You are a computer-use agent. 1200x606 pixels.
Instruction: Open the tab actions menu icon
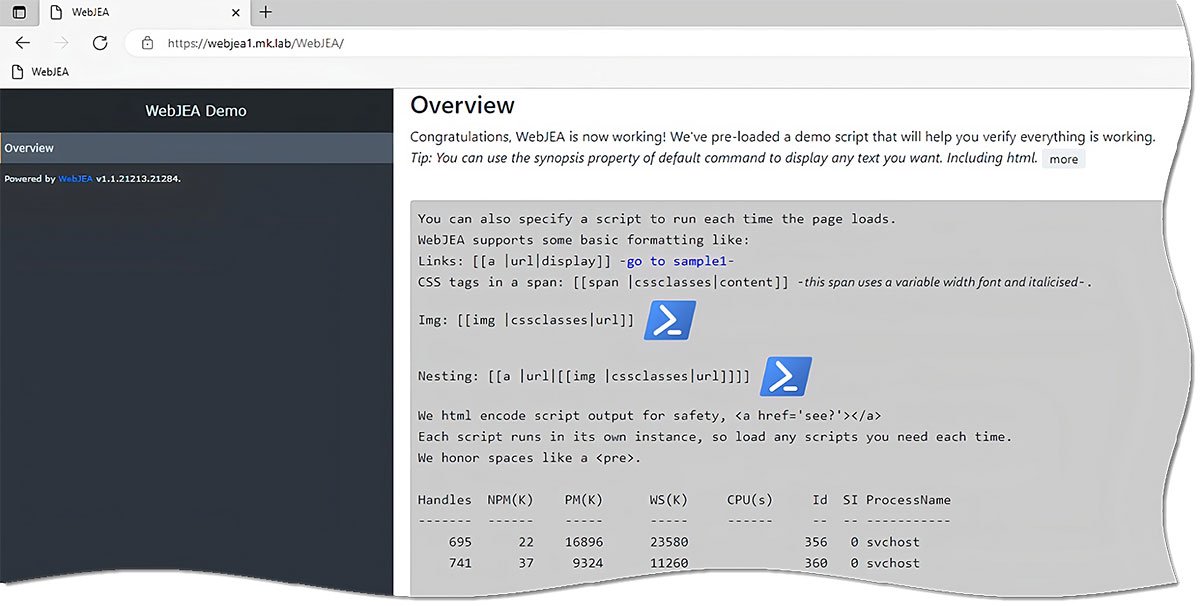(19, 13)
